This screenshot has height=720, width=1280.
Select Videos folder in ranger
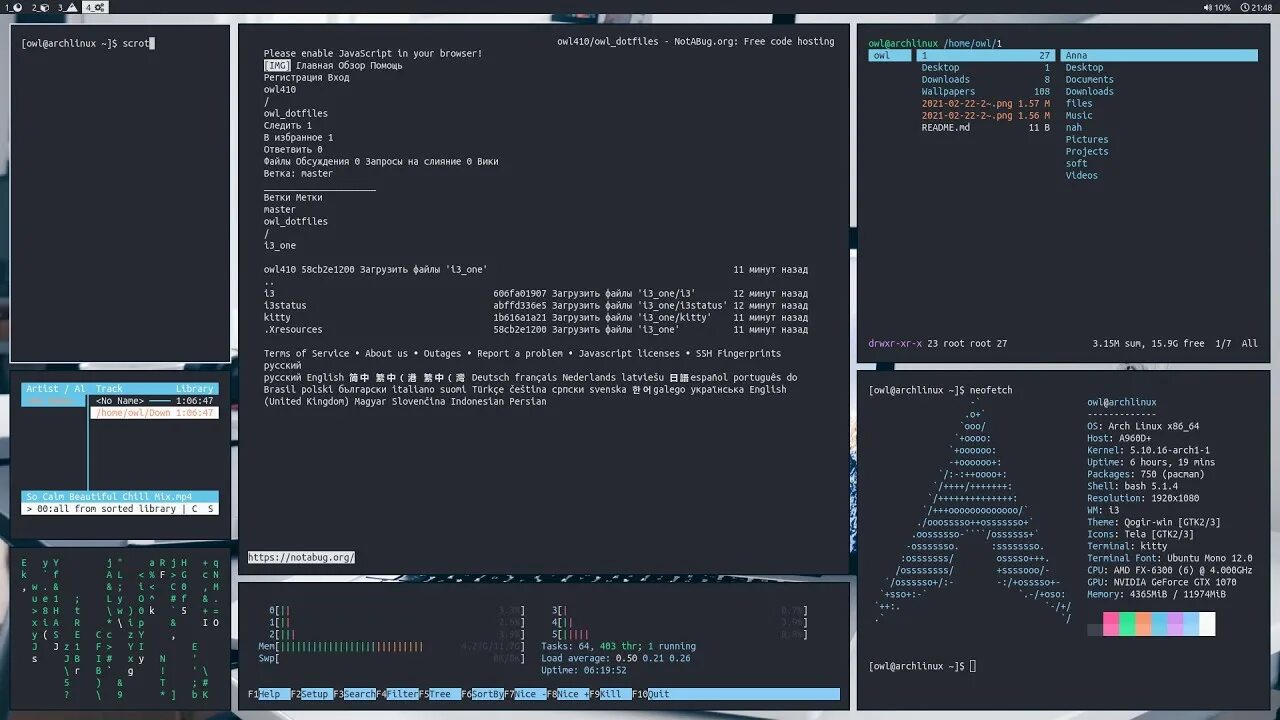[x=1081, y=175]
